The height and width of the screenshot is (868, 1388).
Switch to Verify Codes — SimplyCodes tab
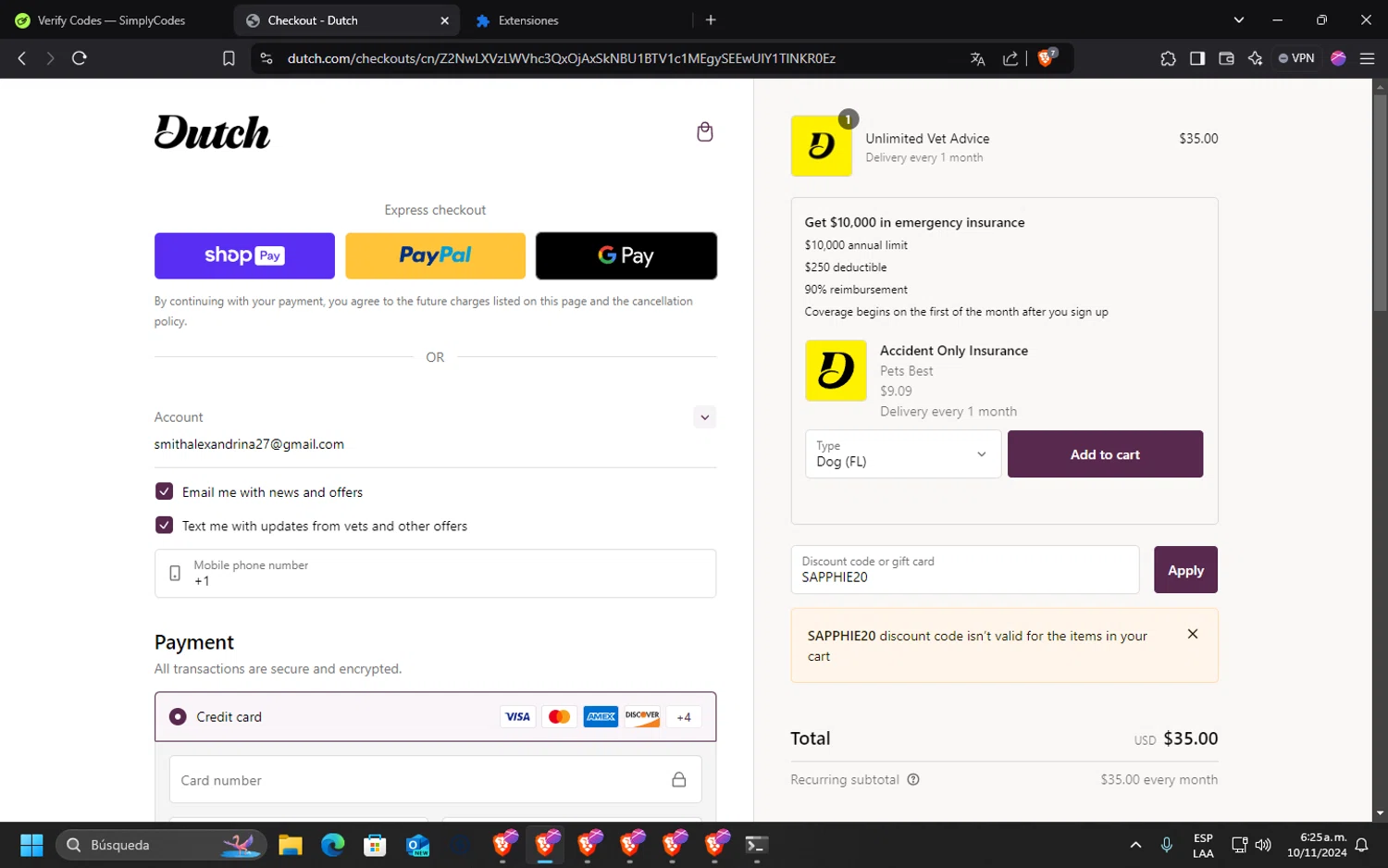tap(111, 20)
